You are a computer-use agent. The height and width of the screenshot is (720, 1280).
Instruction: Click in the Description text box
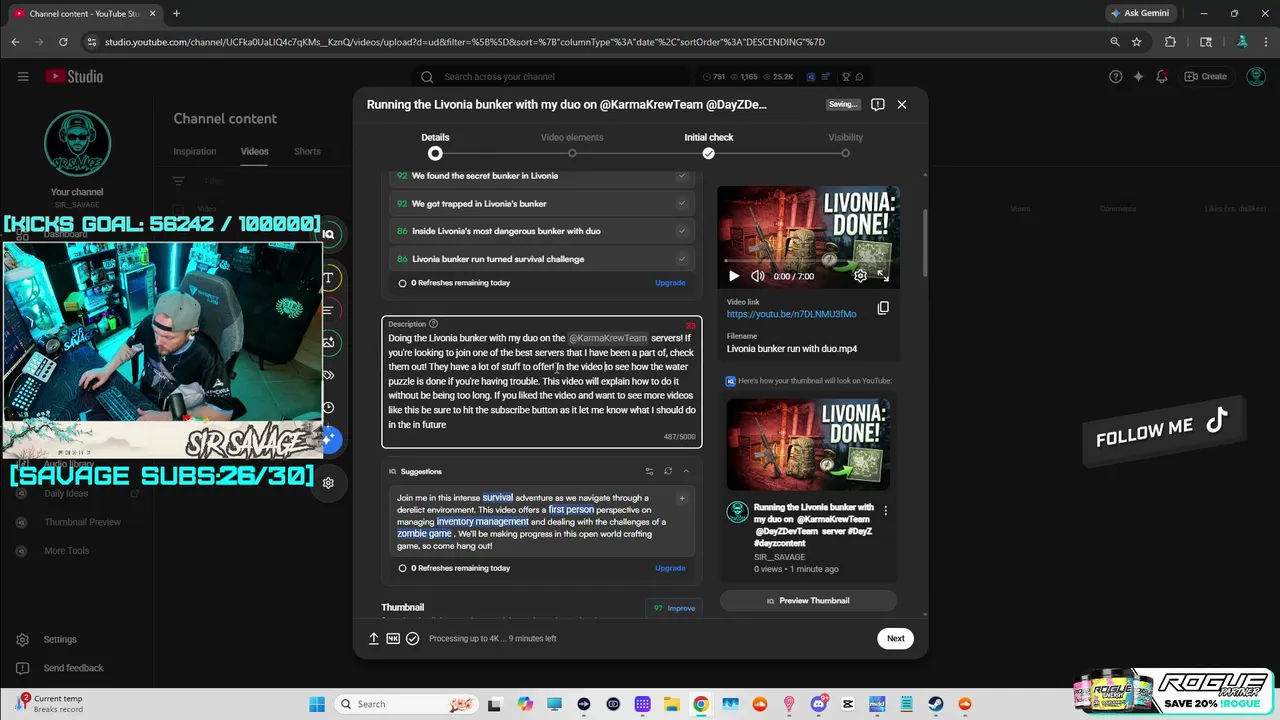pyautogui.click(x=541, y=382)
